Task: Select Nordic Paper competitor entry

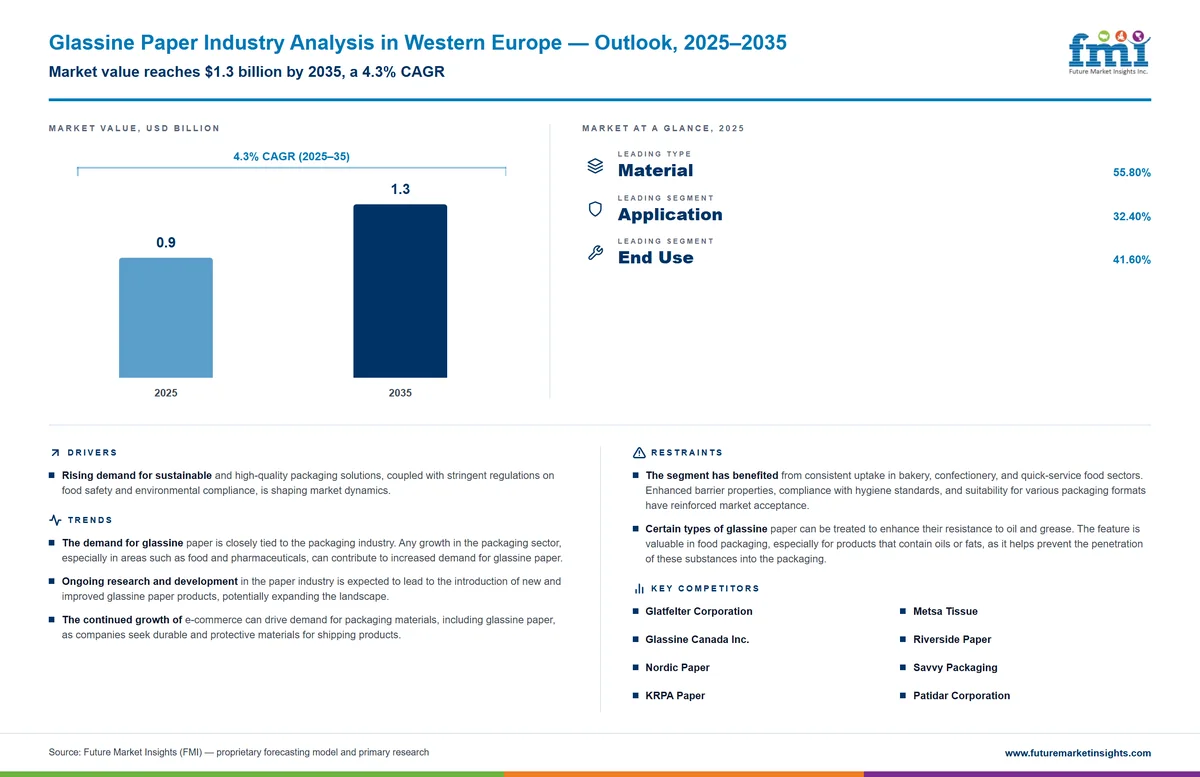Action: point(678,667)
